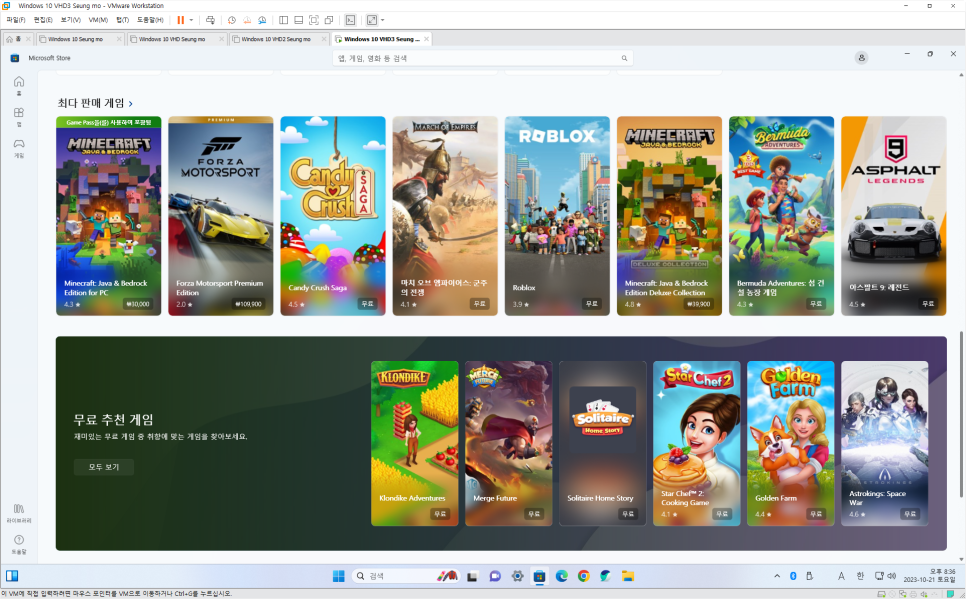Screen dimensions: 966x599
Task: Open the console view icon in VMware toolbar
Action: (x=350, y=20)
